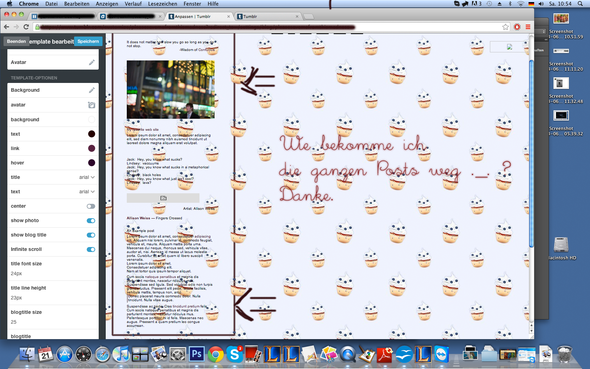Click the Speichern button
This screenshot has width=590, height=369.
pos(88,41)
